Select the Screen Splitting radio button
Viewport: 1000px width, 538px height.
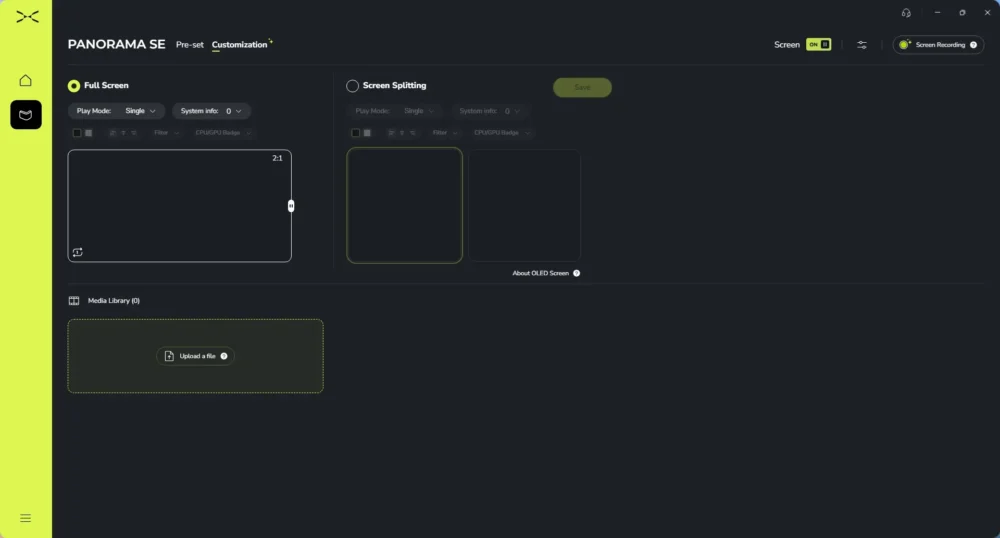point(352,85)
